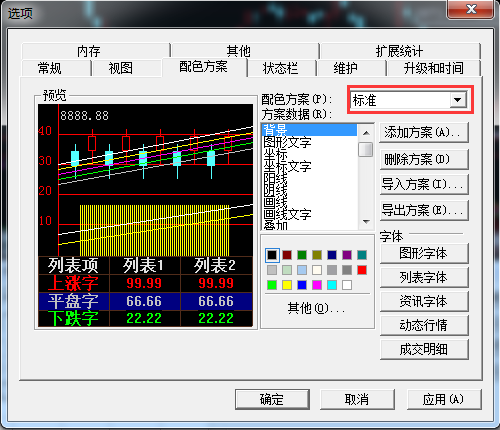Image resolution: width=500 pixels, height=430 pixels.
Task: Pick the bright green color swatch
Action: tap(272, 285)
